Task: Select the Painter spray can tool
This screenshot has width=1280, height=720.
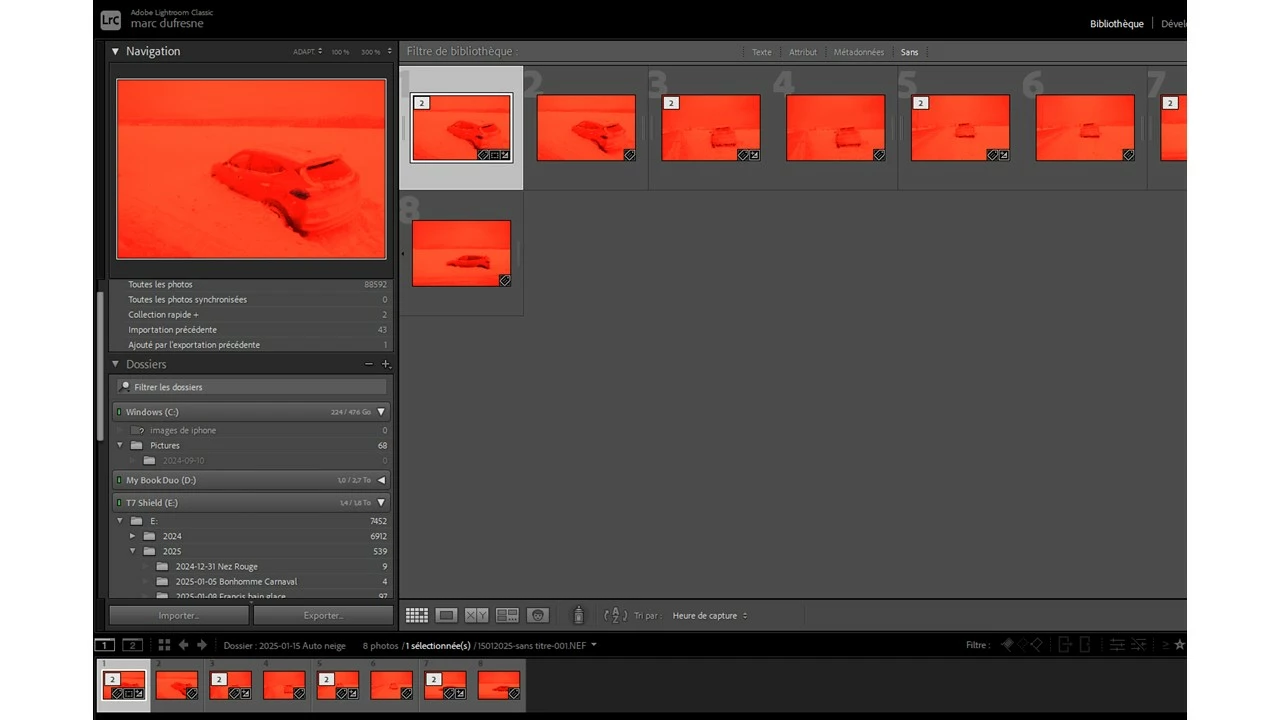Action: 577,615
